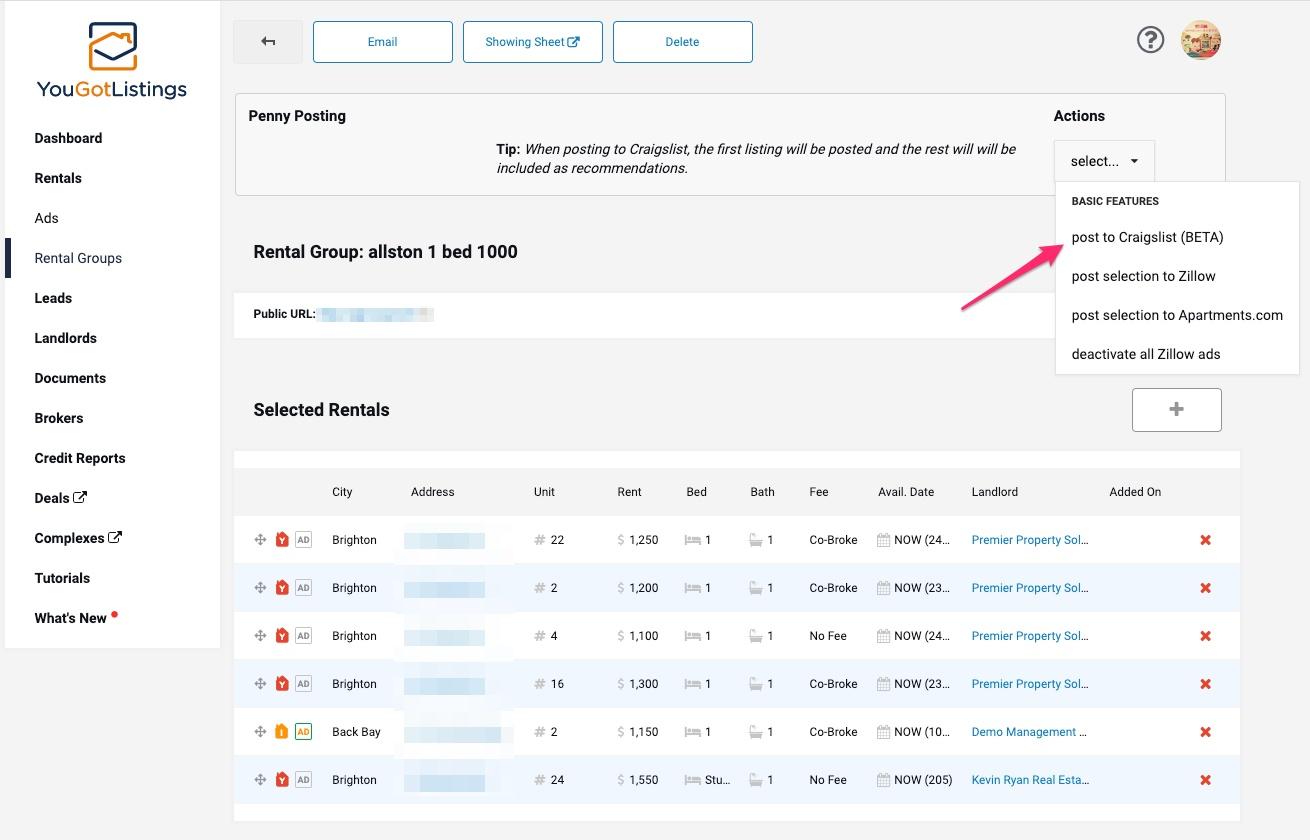Click the red Y house icon on $1,550 row
This screenshot has height=840, width=1310.
(282, 780)
